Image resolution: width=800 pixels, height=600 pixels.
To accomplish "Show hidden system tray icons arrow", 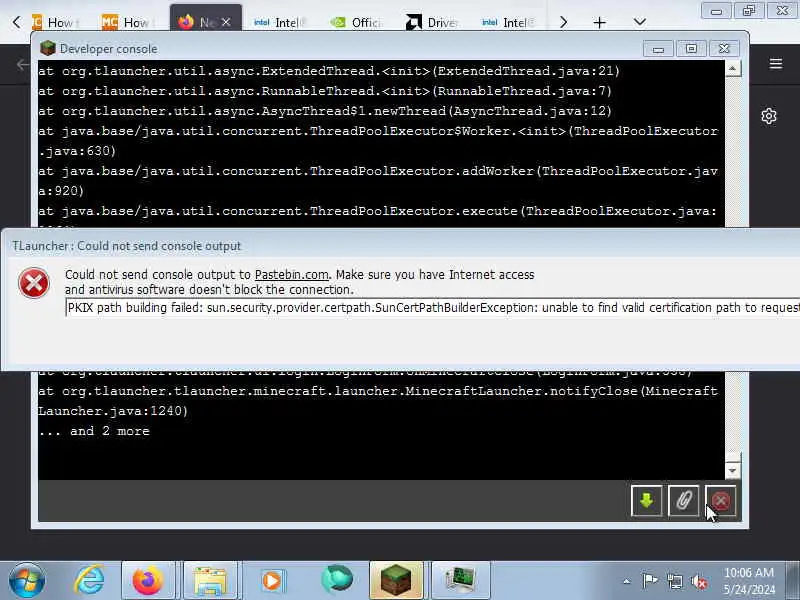I will [x=627, y=581].
